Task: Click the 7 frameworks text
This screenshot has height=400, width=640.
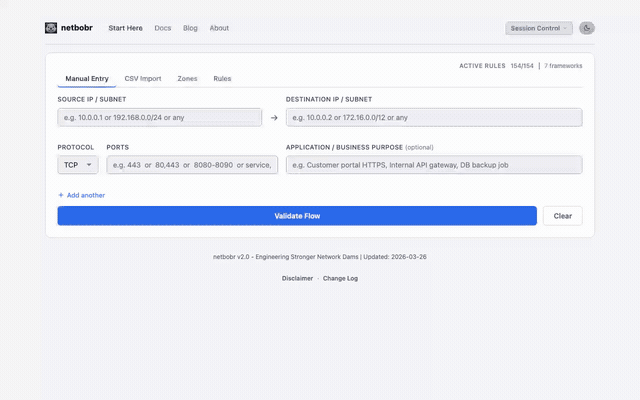Action: pos(563,66)
